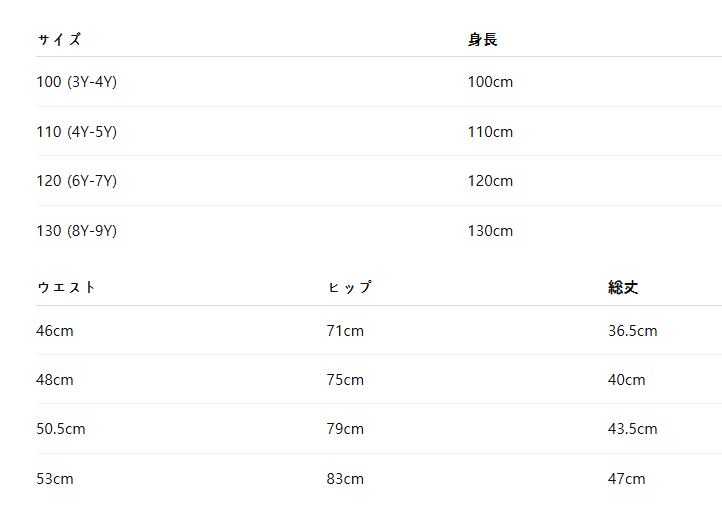Click the 130cm height value
722x523 pixels.
(x=490, y=231)
